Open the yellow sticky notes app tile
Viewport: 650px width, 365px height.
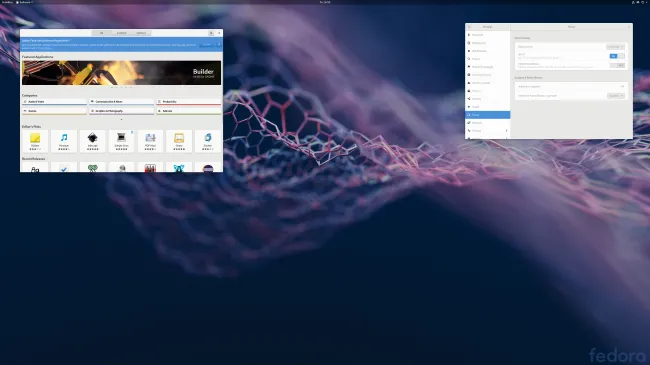[35, 141]
